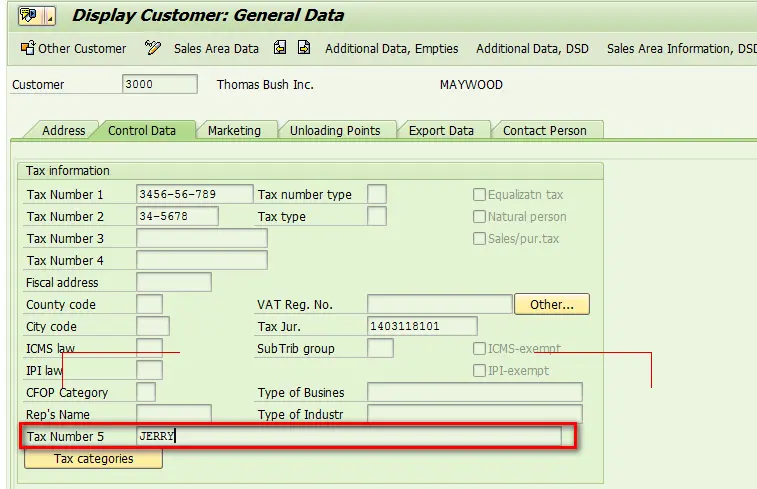This screenshot has width=757, height=489.
Task: Click the Other... button
Action: (552, 304)
